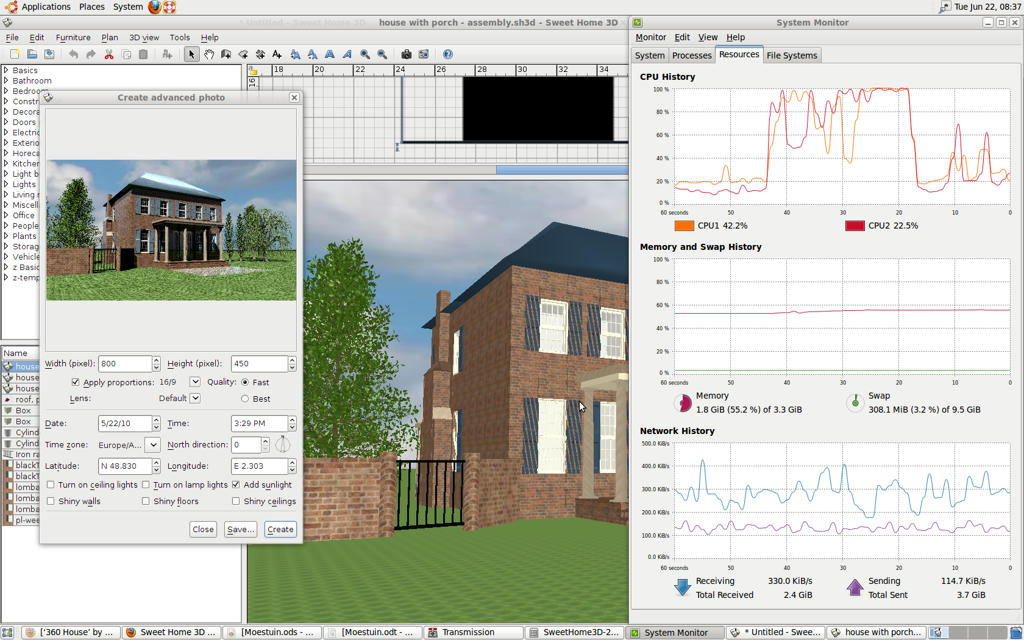The width and height of the screenshot is (1024, 640).
Task: Open the Furniture menu
Action: coord(73,37)
